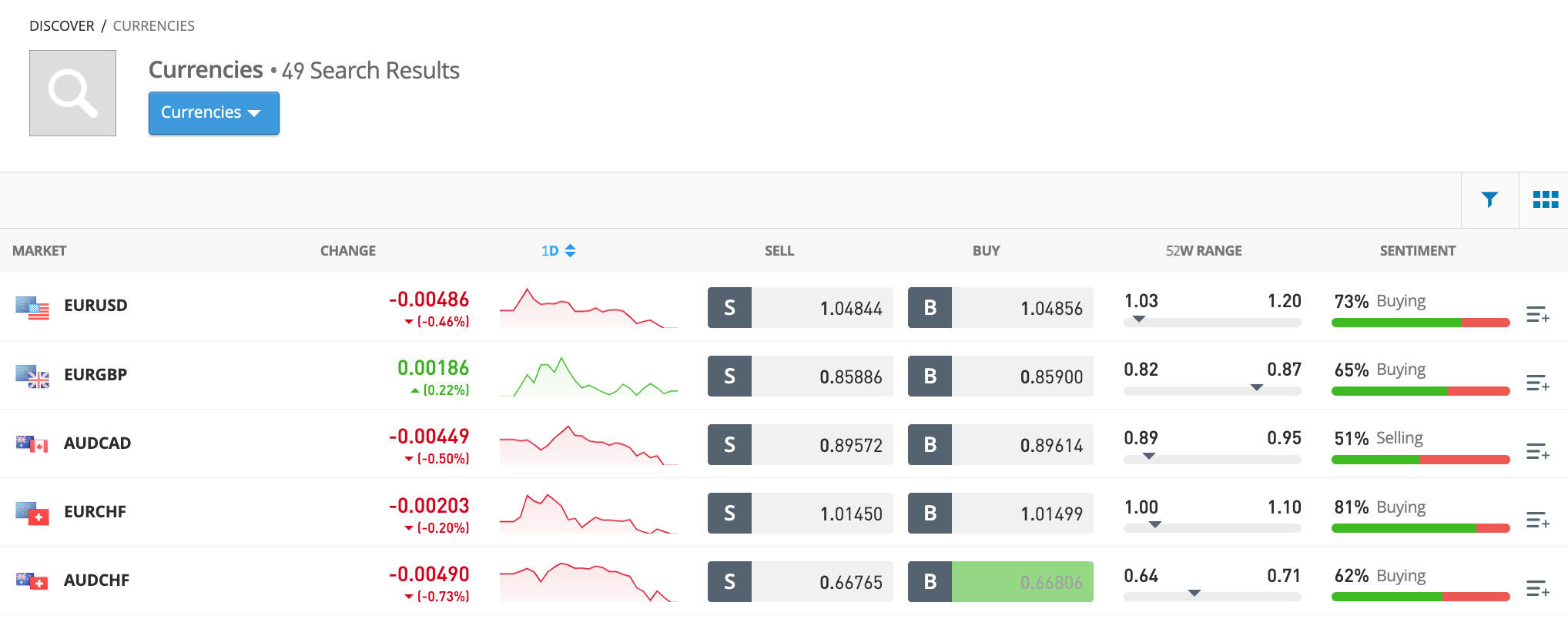The height and width of the screenshot is (619, 1568).
Task: Sell AUDCHF at 0.66765
Action: pos(800,582)
